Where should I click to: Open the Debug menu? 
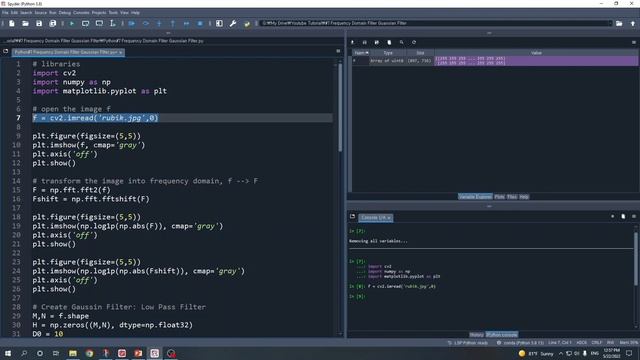click(64, 13)
